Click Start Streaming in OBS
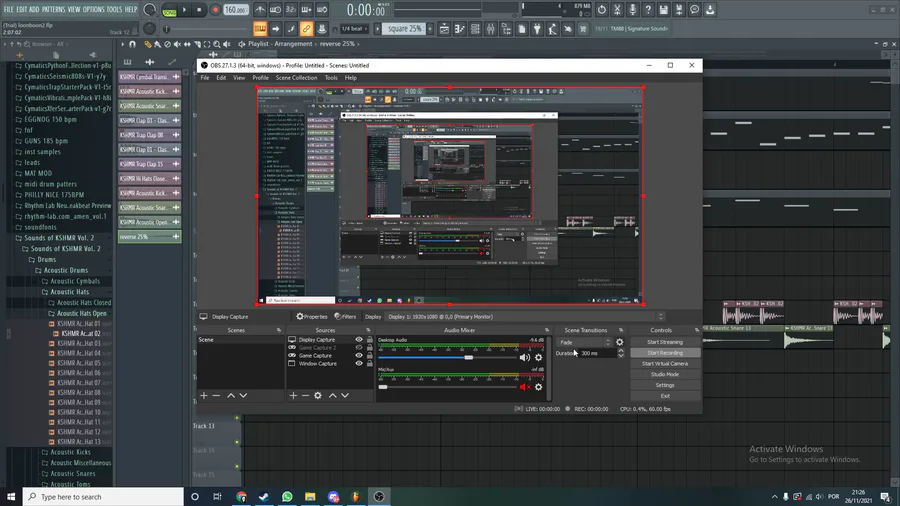 [x=665, y=342]
